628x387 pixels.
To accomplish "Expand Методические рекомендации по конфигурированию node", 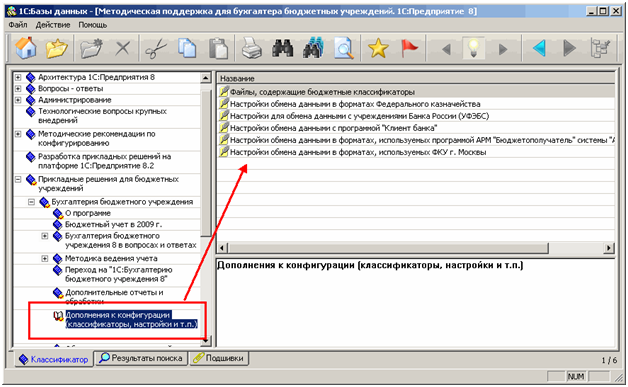I will pyautogui.click(x=18, y=134).
